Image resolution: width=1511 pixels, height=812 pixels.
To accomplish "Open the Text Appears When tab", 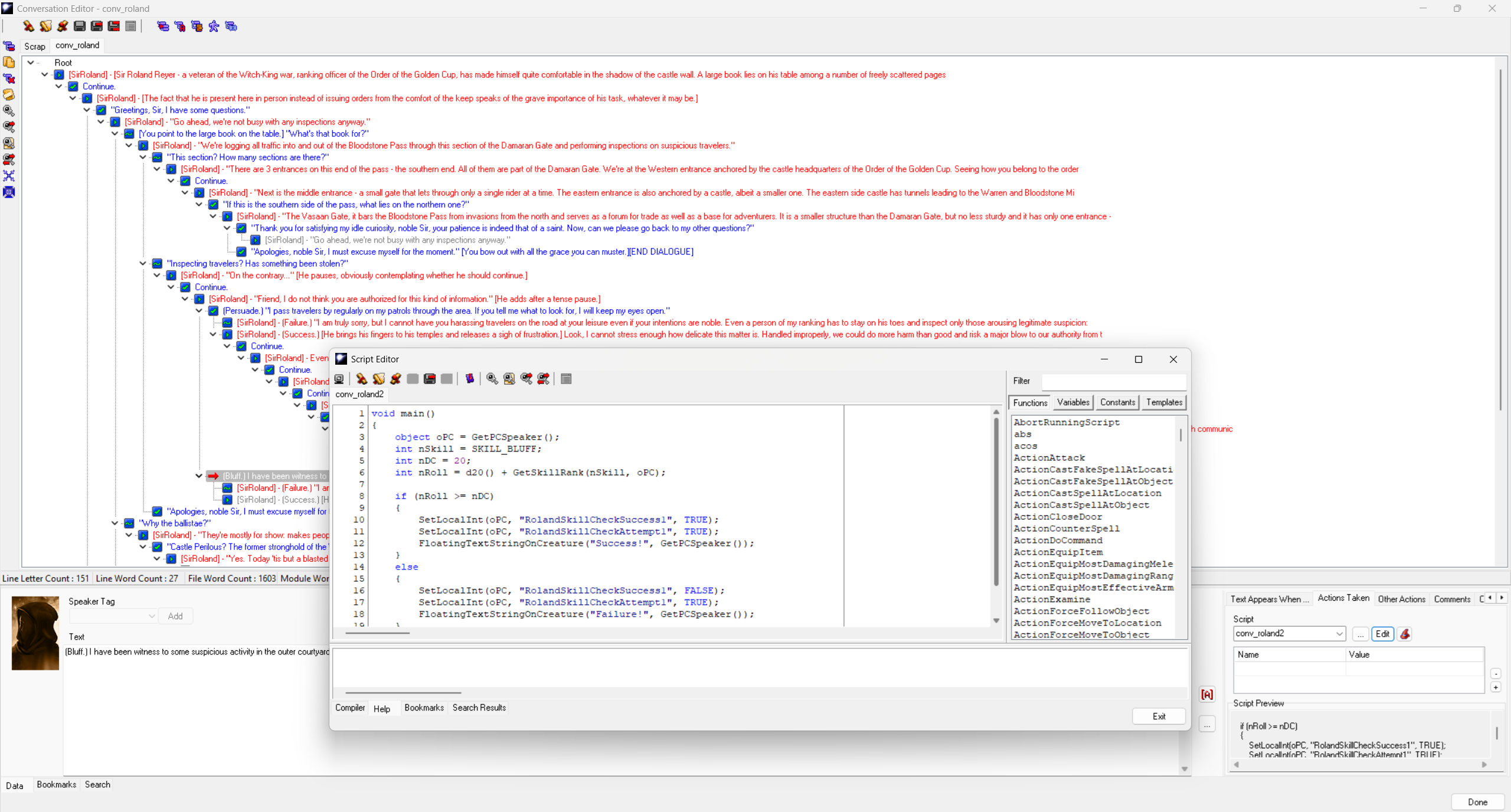I will pos(1269,599).
